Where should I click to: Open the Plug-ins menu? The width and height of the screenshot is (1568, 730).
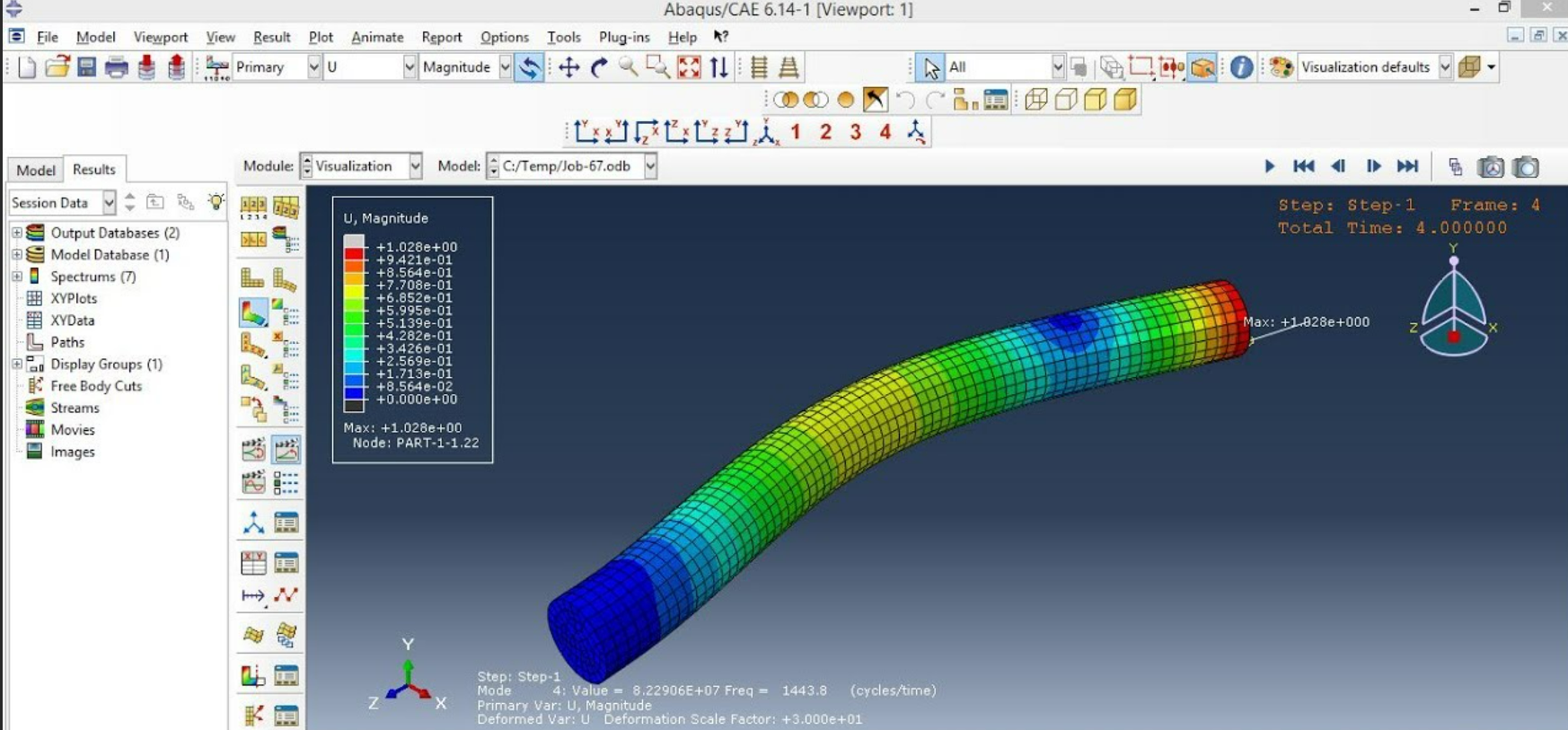point(624,37)
